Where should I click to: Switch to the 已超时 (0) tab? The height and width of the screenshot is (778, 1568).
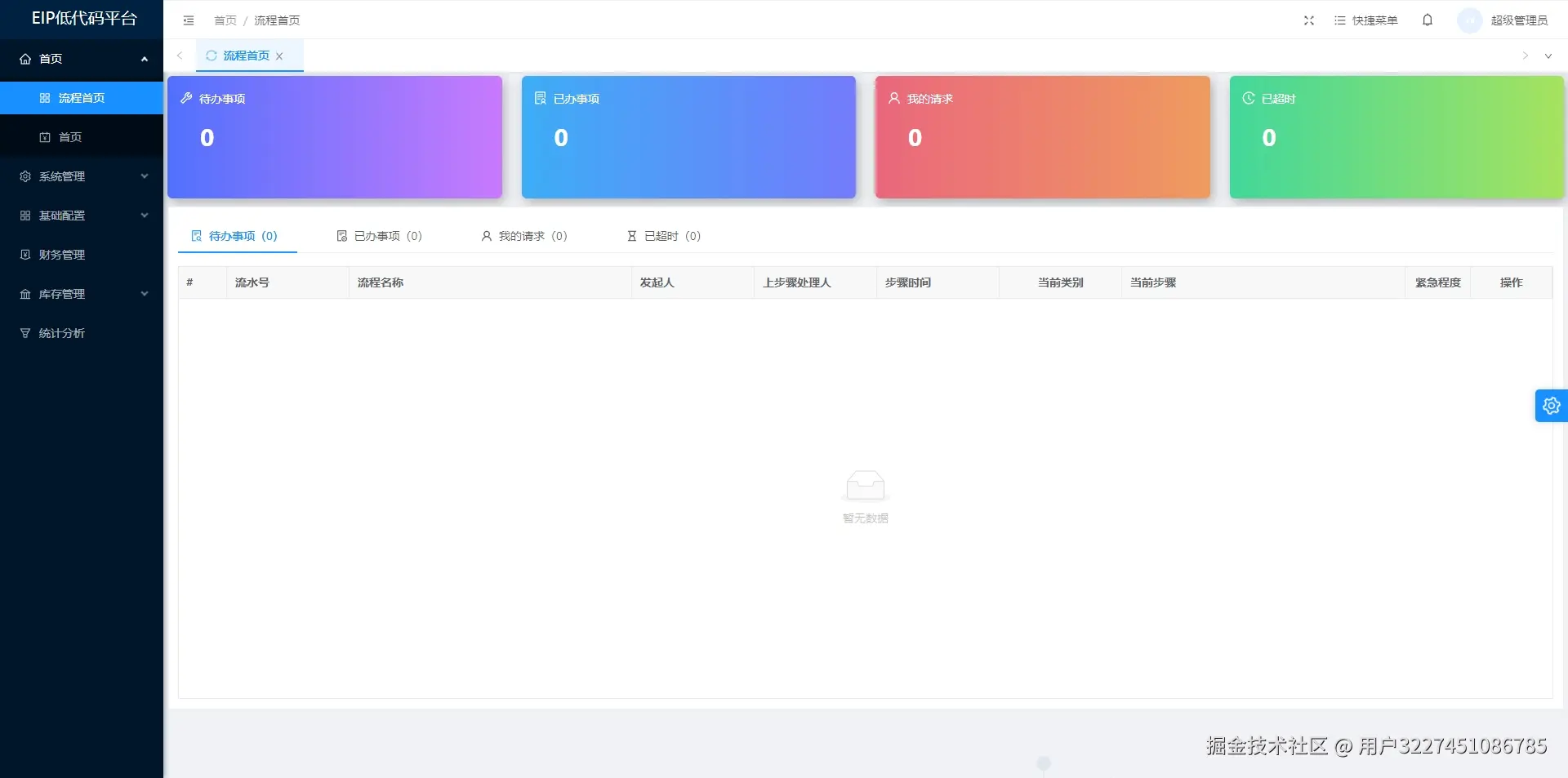(x=664, y=236)
